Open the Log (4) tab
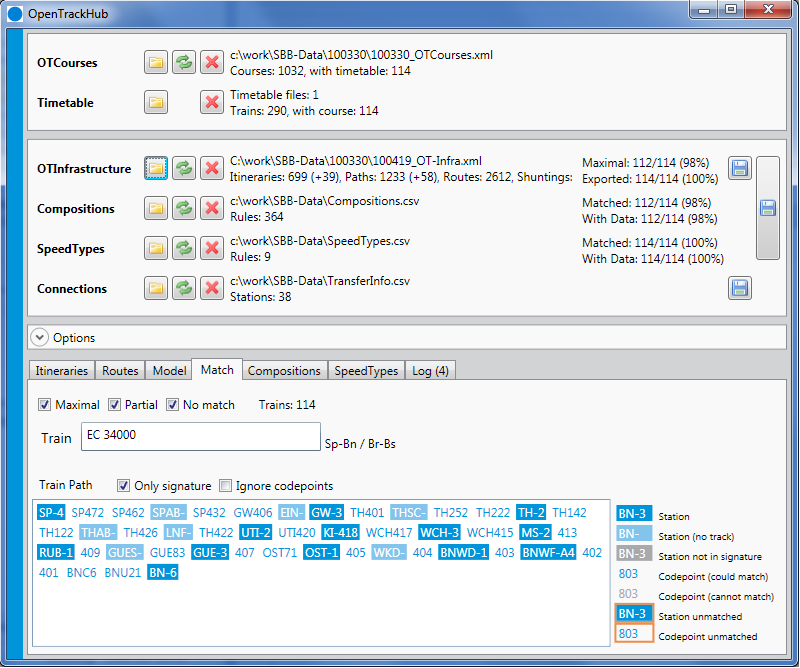Image resolution: width=800 pixels, height=668 pixels. point(430,370)
